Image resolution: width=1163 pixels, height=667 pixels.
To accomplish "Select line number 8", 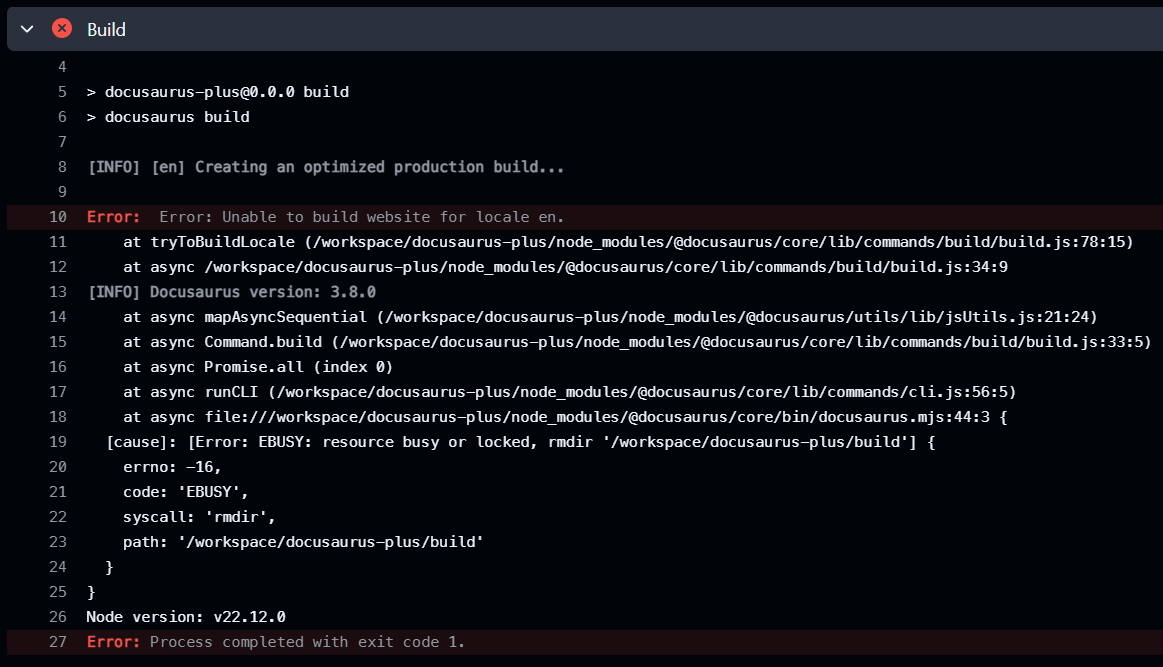I will pos(62,167).
